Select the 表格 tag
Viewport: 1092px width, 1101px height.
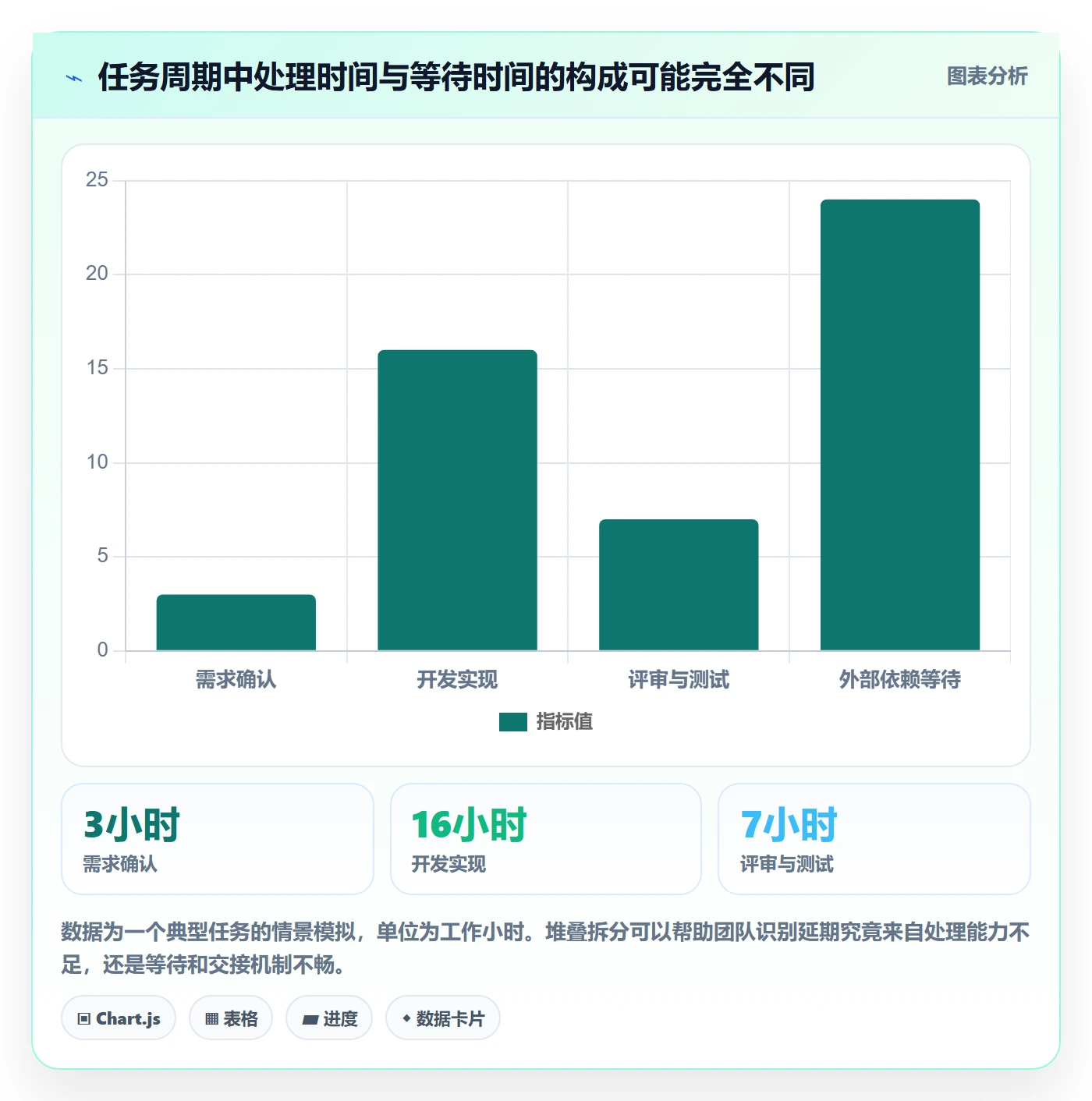(231, 1018)
